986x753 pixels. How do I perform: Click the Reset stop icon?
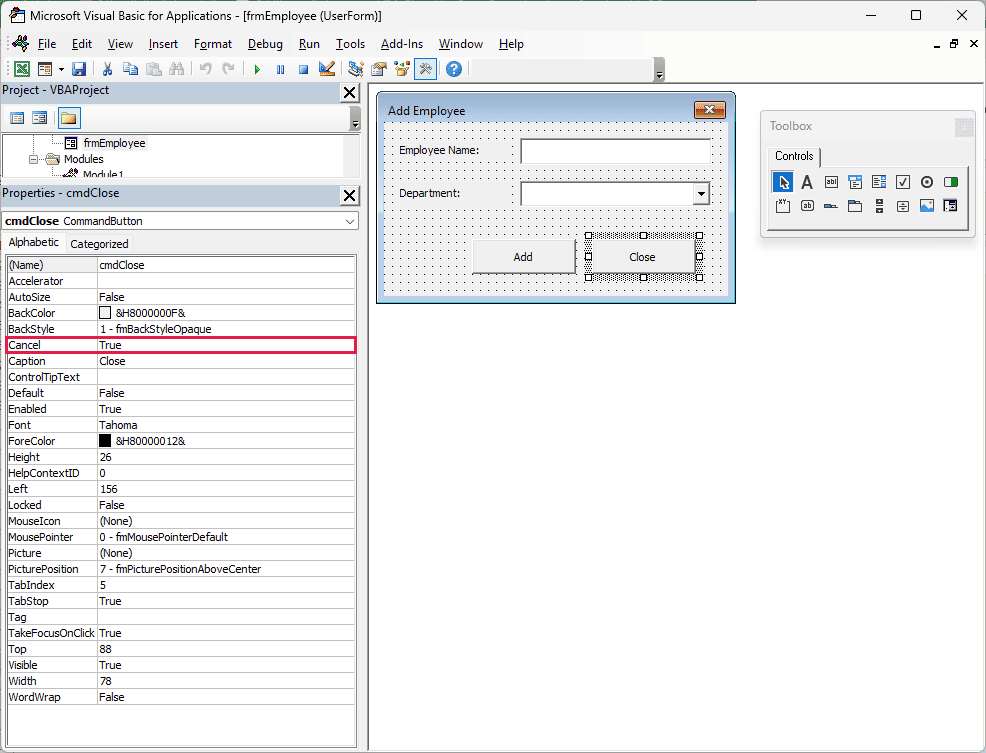(x=303, y=69)
